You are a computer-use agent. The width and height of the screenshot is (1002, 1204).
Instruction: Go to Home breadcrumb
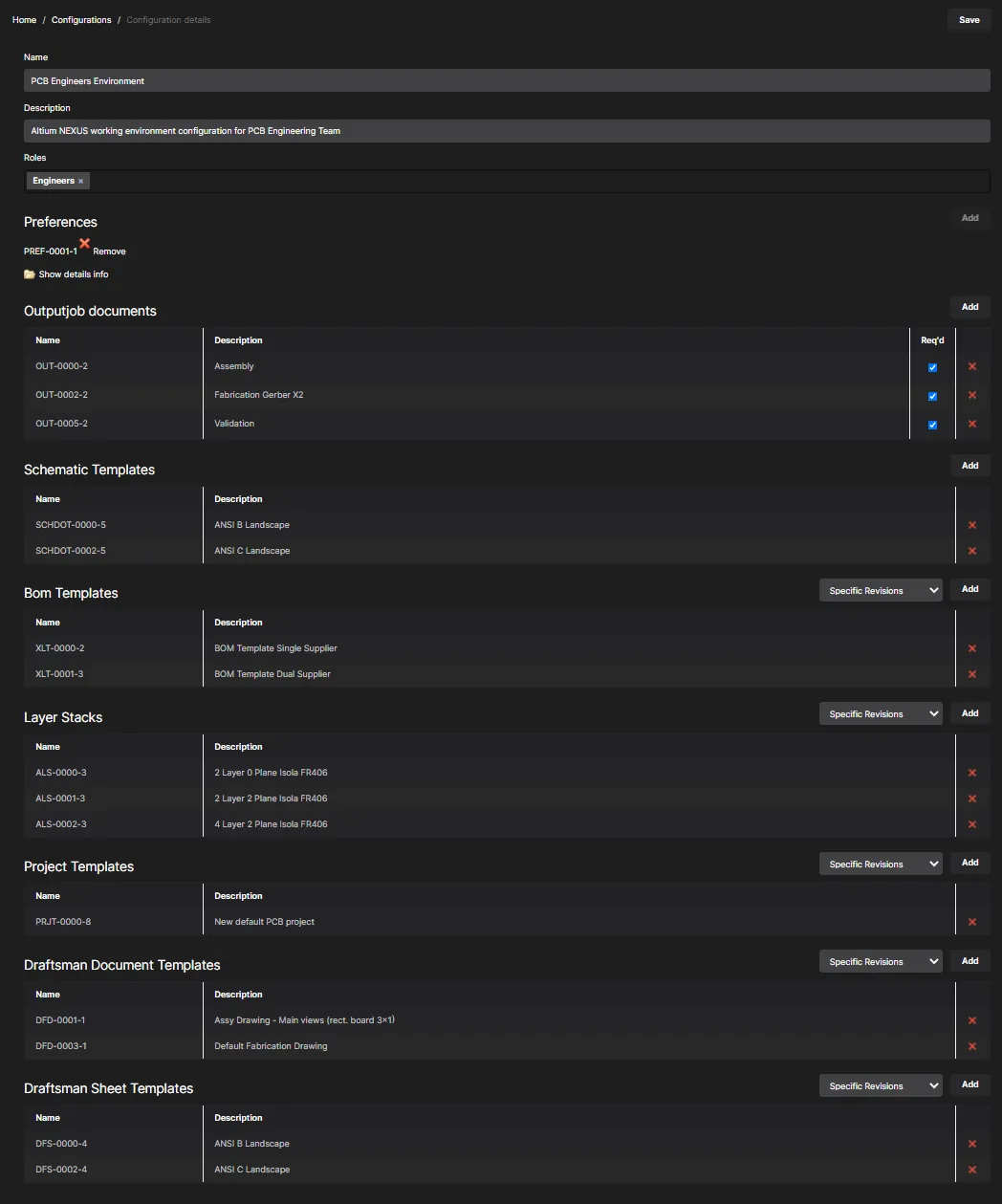click(24, 20)
